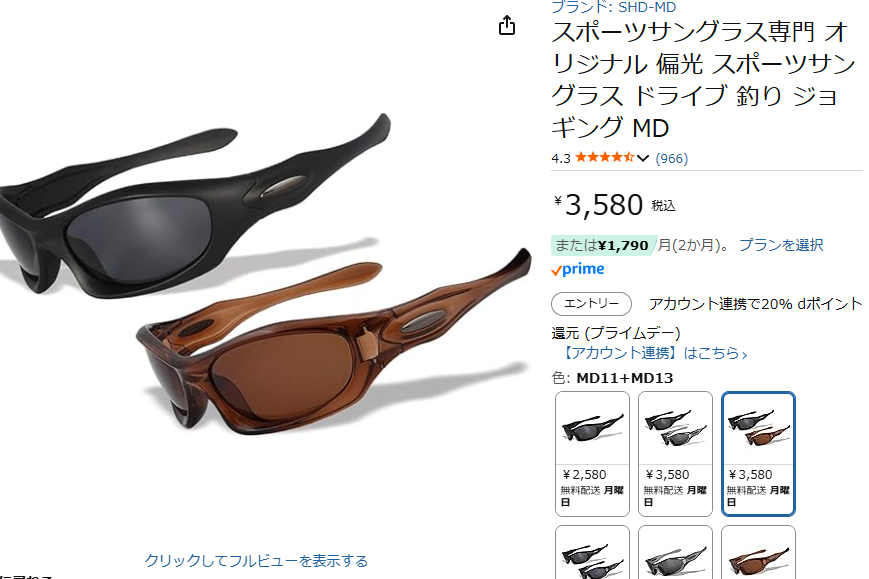
Task: Click the または¥1,790 monthly payment badge
Action: (x=603, y=245)
